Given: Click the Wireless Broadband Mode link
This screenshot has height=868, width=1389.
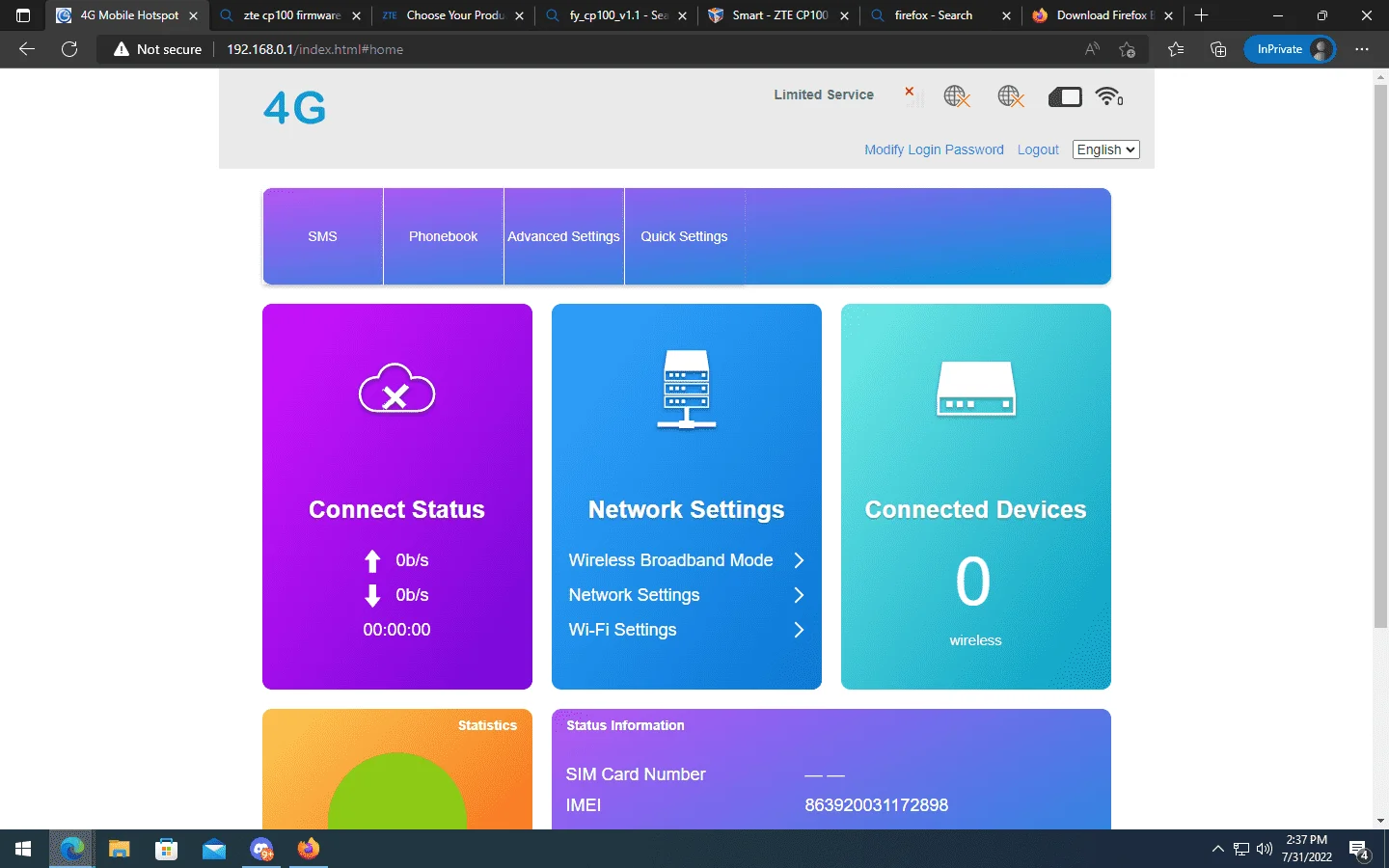Looking at the screenshot, I should (x=670, y=560).
